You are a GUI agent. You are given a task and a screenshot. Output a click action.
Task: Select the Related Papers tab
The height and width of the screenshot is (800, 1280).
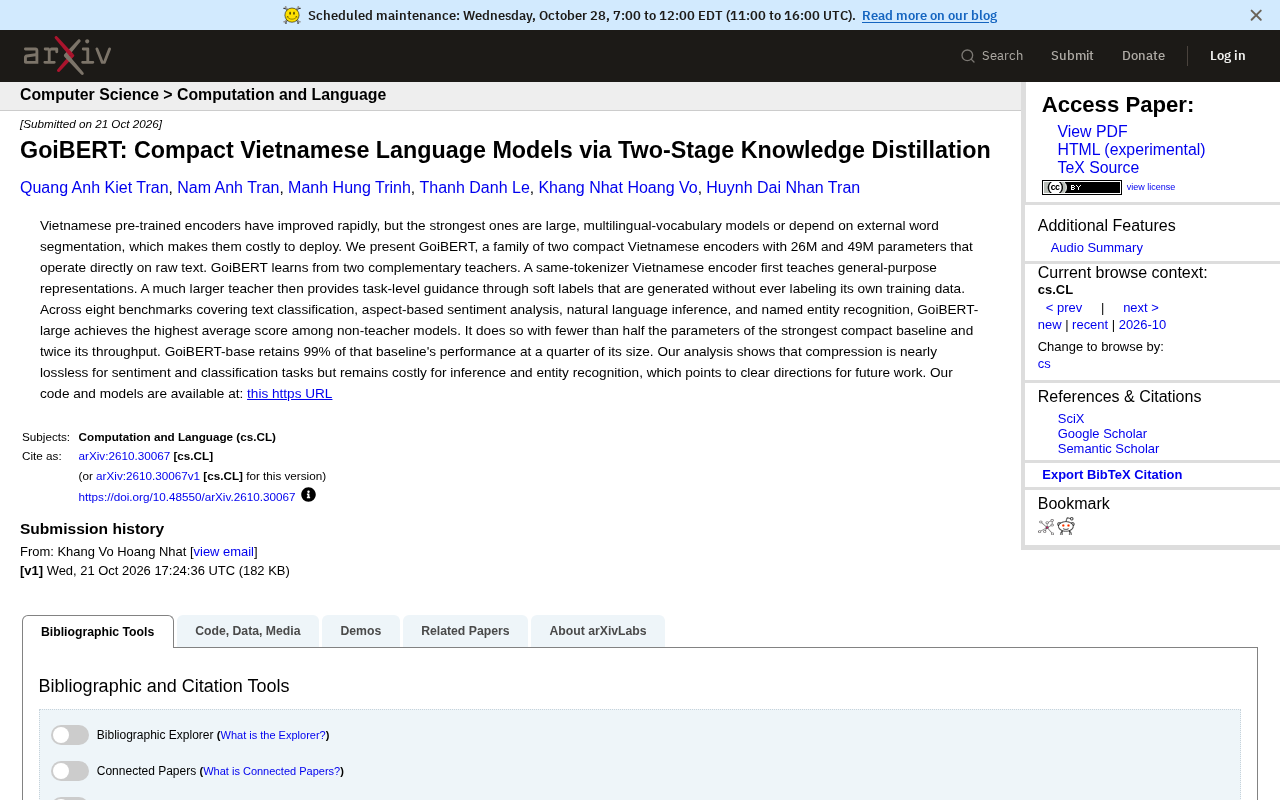click(x=465, y=631)
